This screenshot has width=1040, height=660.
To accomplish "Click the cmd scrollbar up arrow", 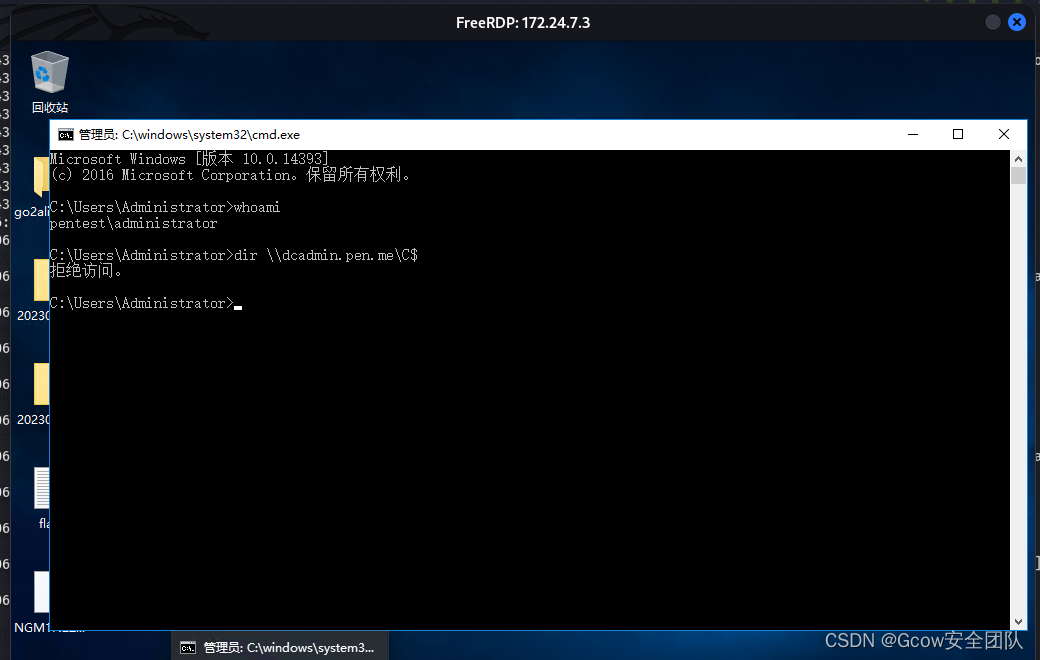I will 1018,159.
